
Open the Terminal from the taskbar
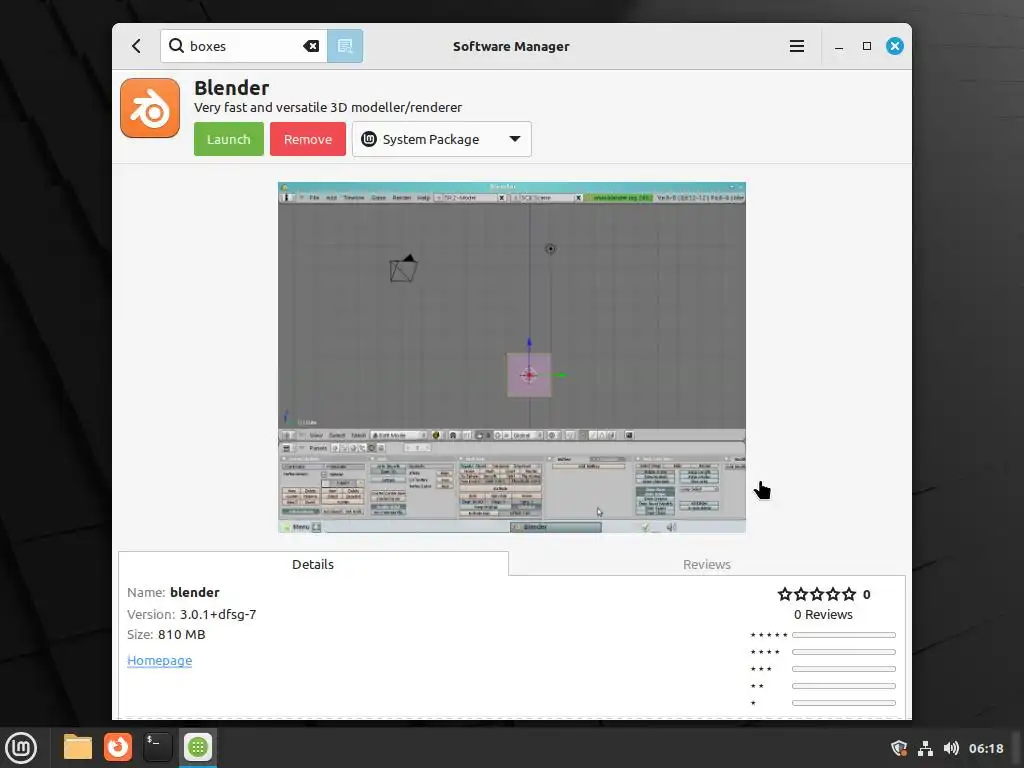[158, 747]
